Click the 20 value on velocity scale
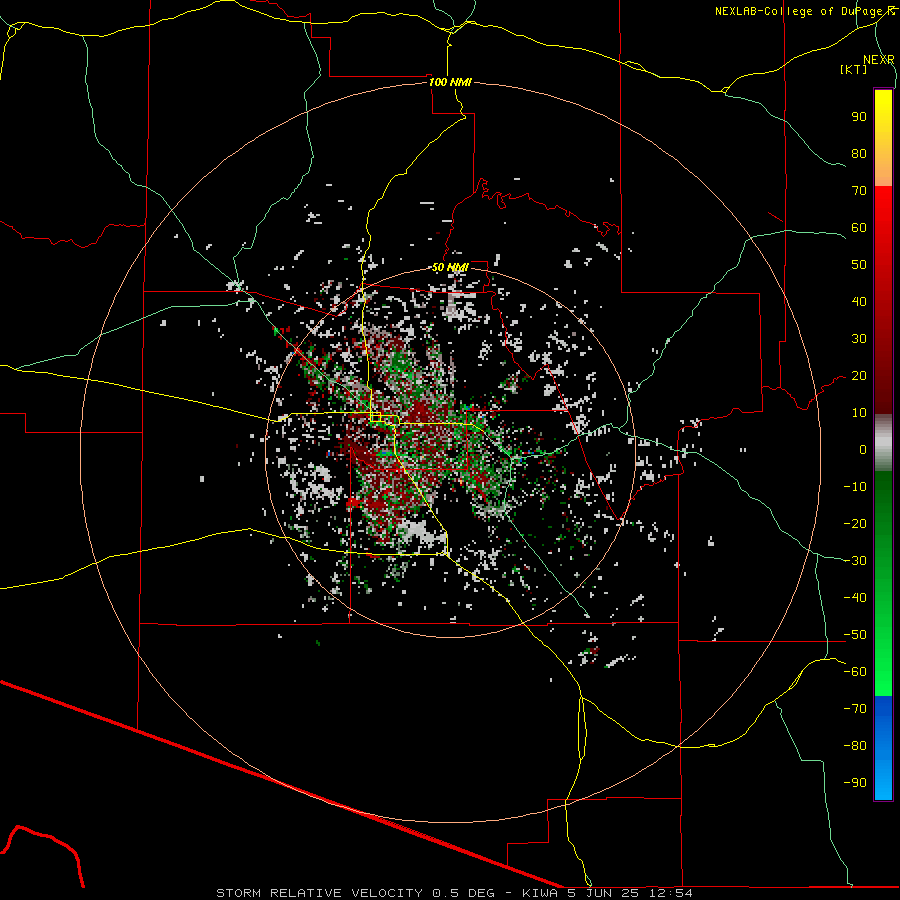The height and width of the screenshot is (900, 900). click(x=859, y=375)
